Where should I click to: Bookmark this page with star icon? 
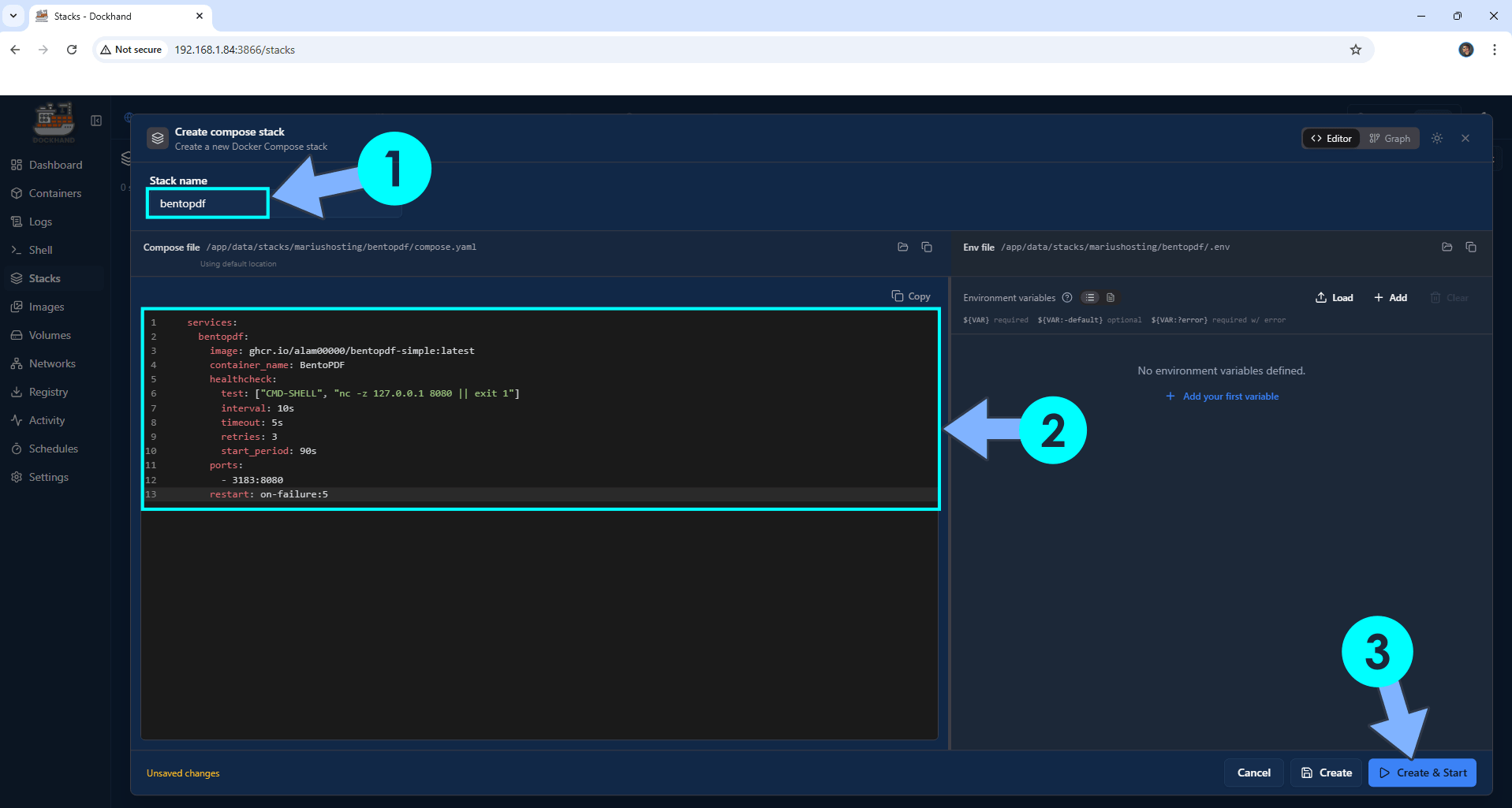pyautogui.click(x=1356, y=50)
